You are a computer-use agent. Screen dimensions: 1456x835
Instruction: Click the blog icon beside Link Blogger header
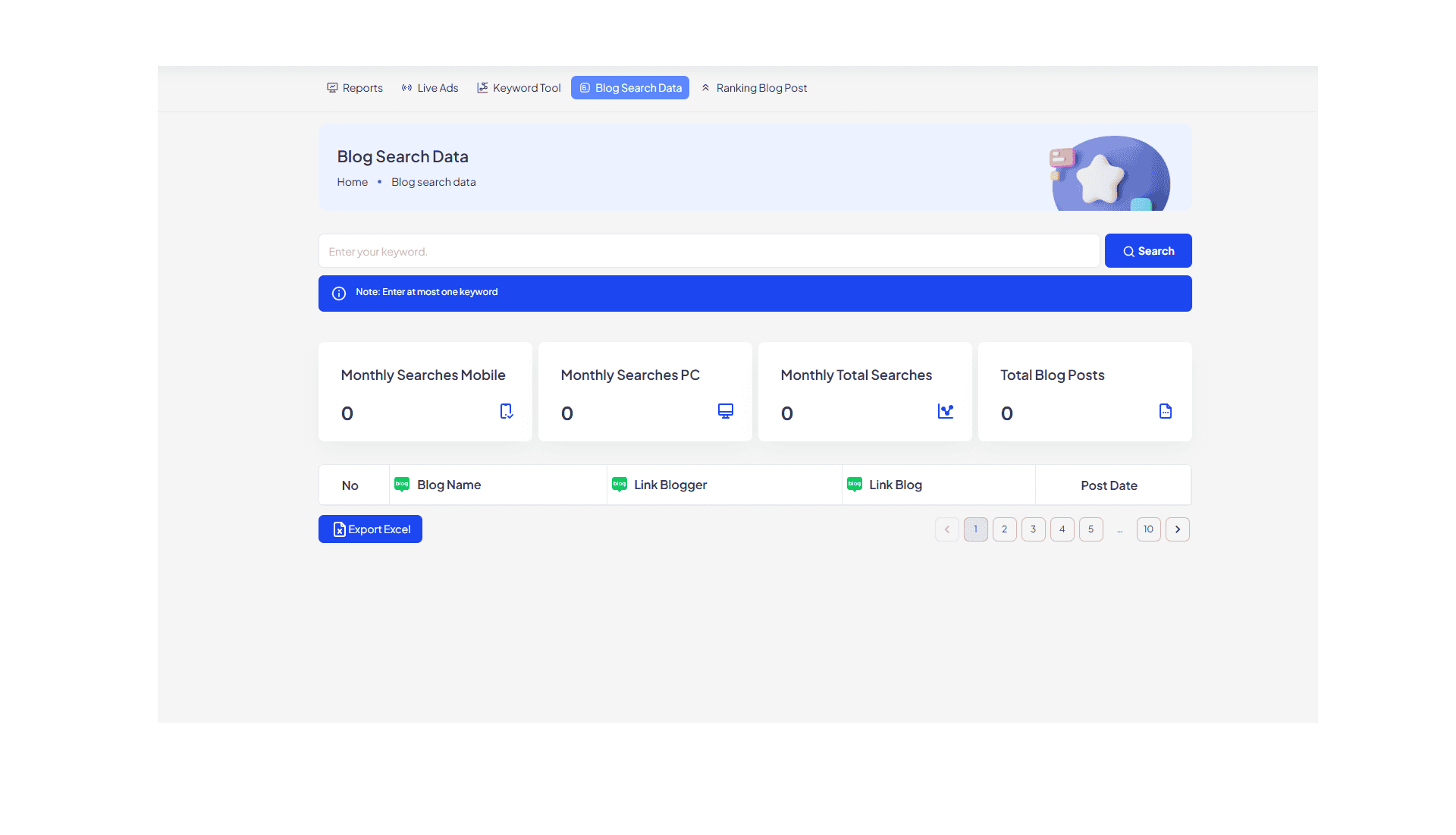(x=620, y=485)
